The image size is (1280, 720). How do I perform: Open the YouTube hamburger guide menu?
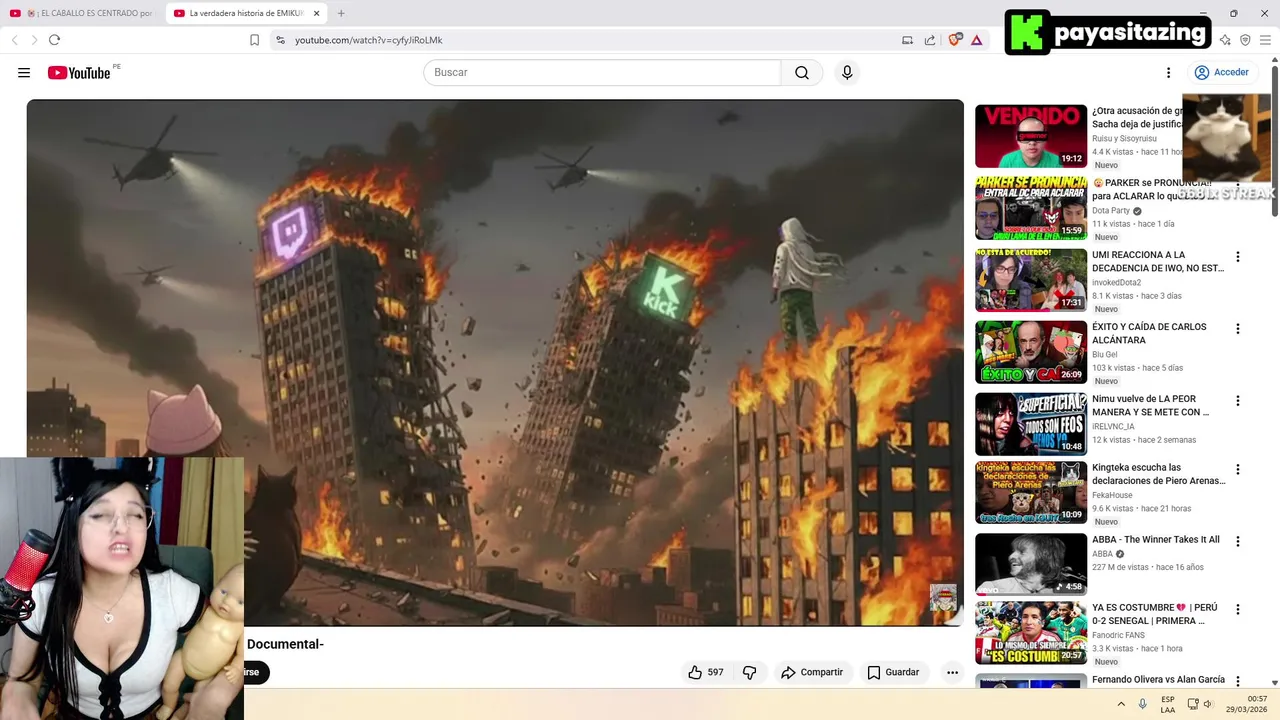[x=24, y=73]
